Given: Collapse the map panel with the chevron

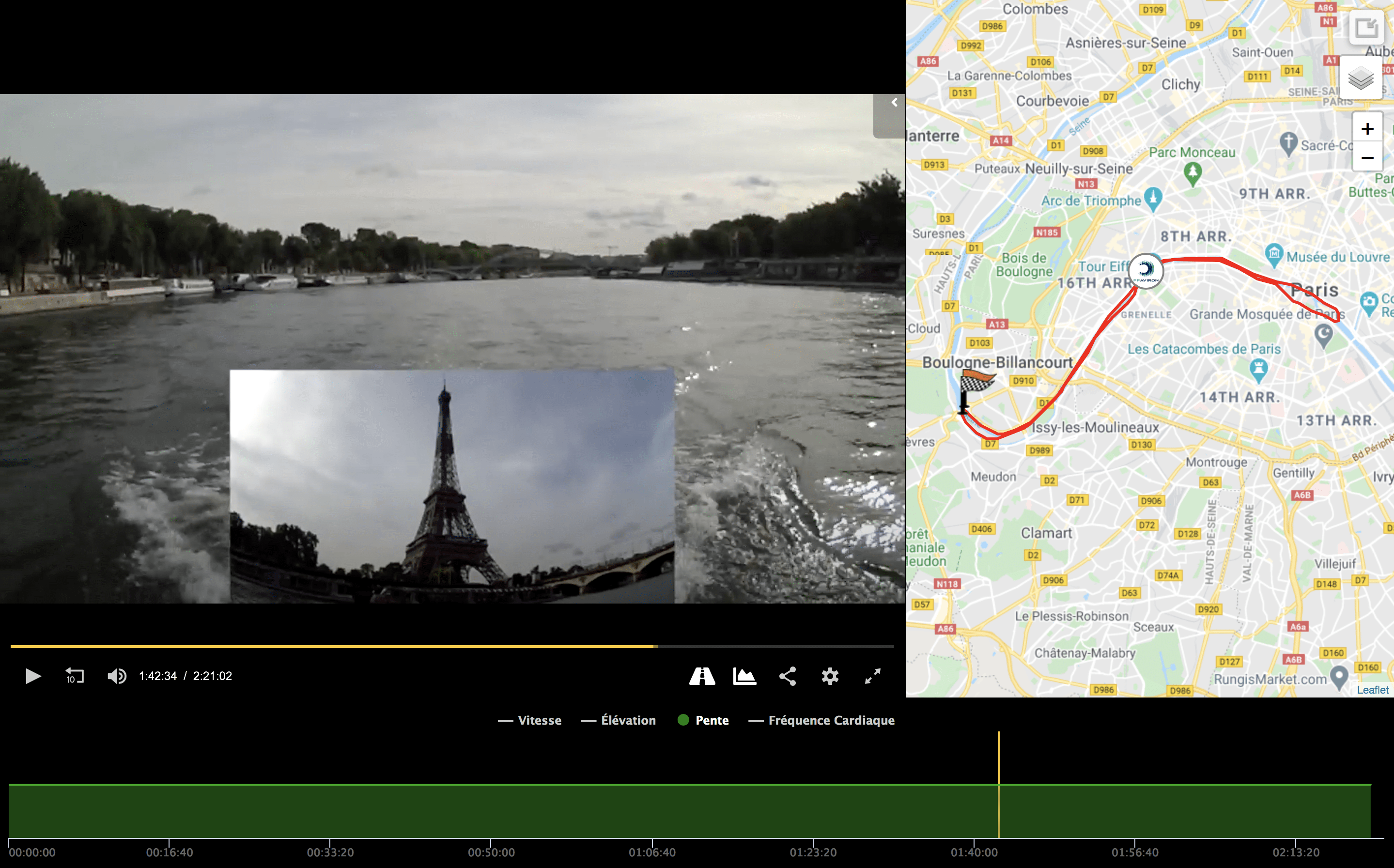Looking at the screenshot, I should tap(894, 103).
